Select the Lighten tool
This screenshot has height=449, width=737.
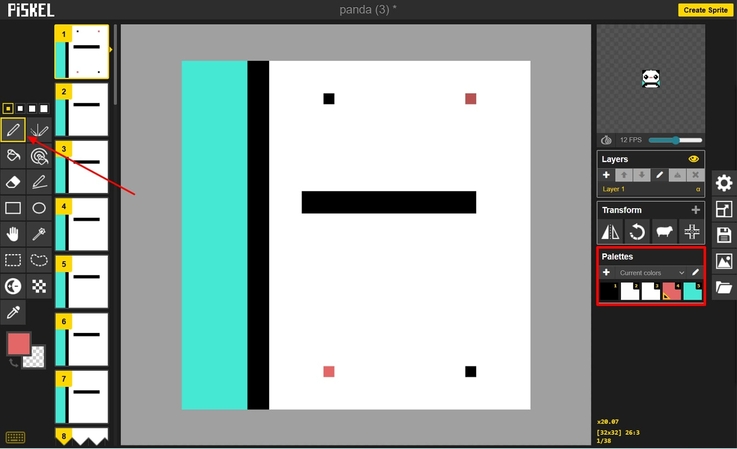(13, 286)
